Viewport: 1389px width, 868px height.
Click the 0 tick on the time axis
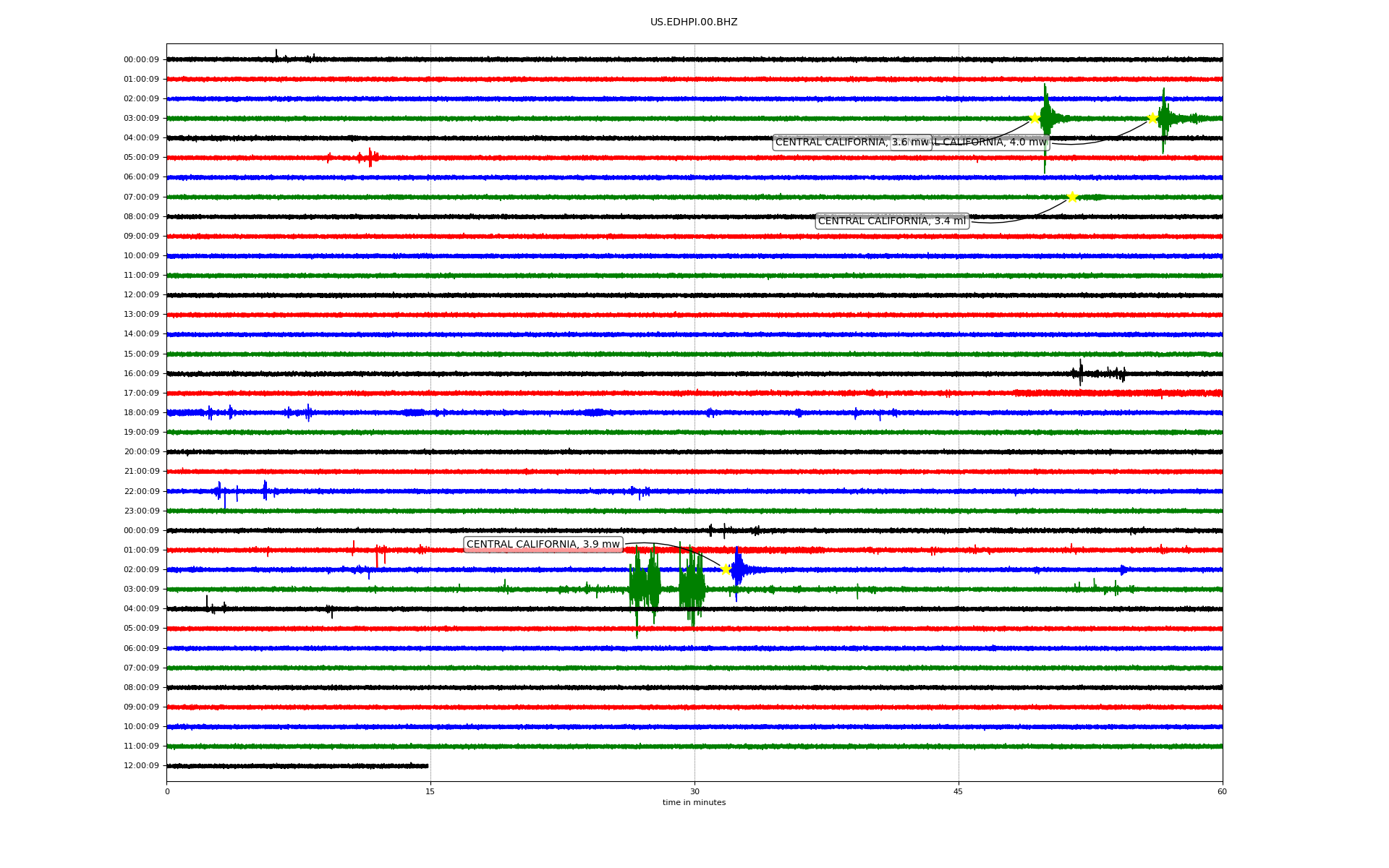tap(167, 791)
